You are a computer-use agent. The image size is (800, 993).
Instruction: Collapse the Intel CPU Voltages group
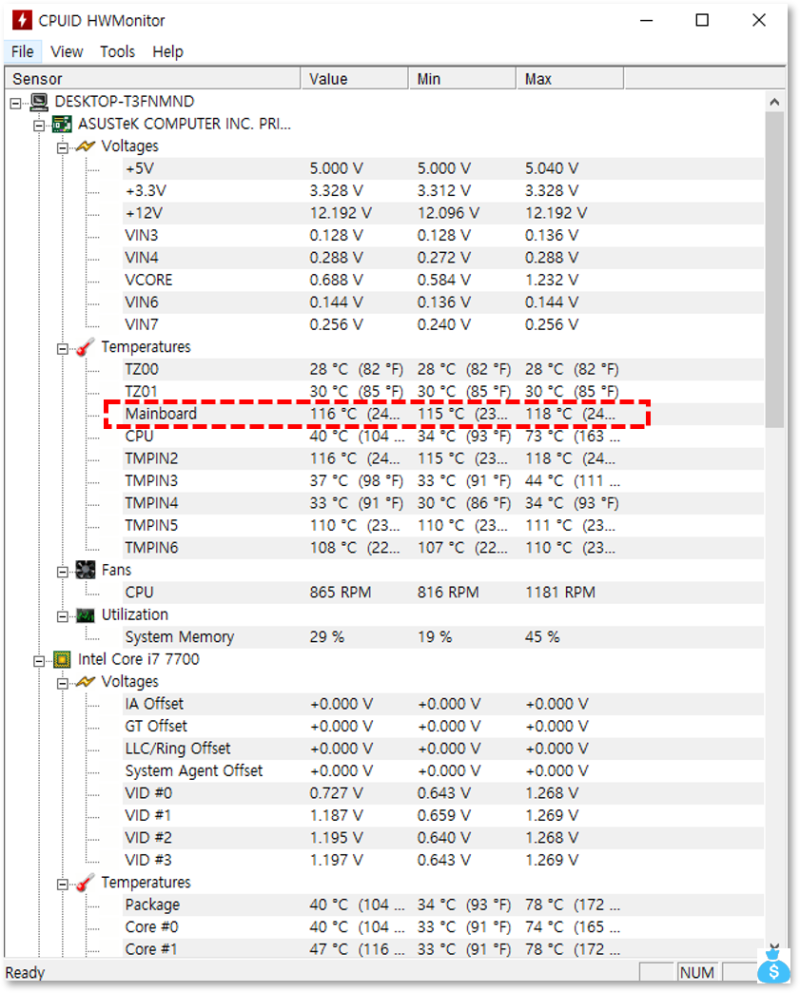pyautogui.click(x=63, y=683)
